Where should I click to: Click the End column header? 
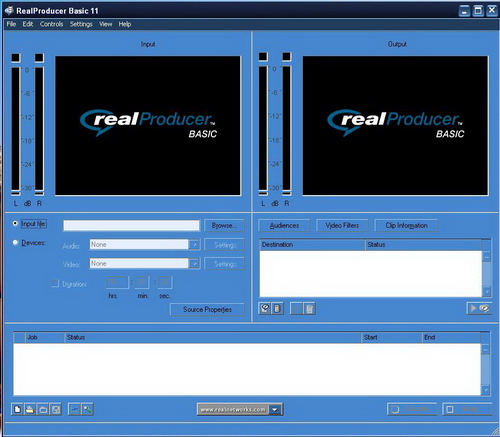[x=452, y=337]
